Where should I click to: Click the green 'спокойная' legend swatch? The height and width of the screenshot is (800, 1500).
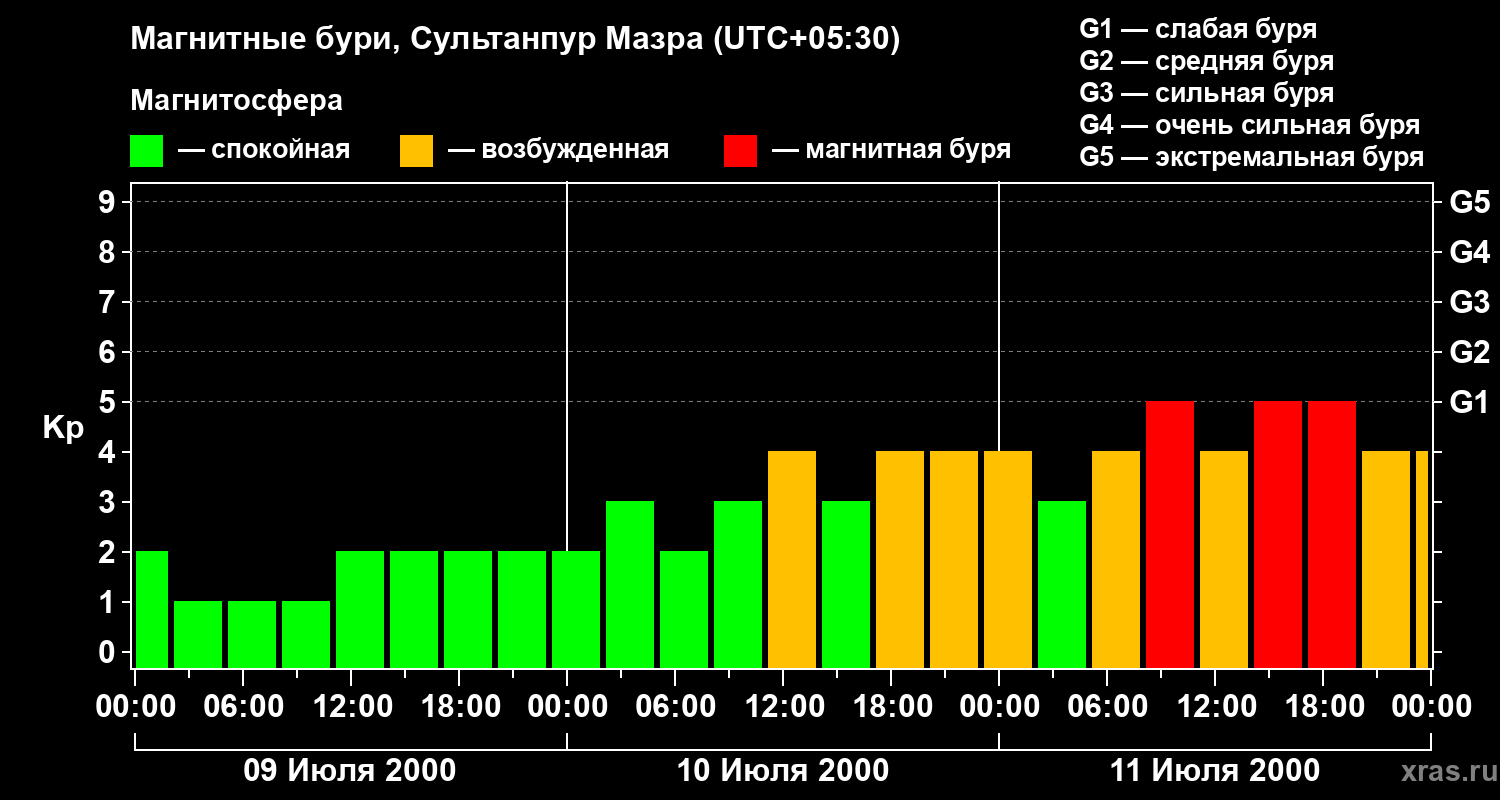147,151
